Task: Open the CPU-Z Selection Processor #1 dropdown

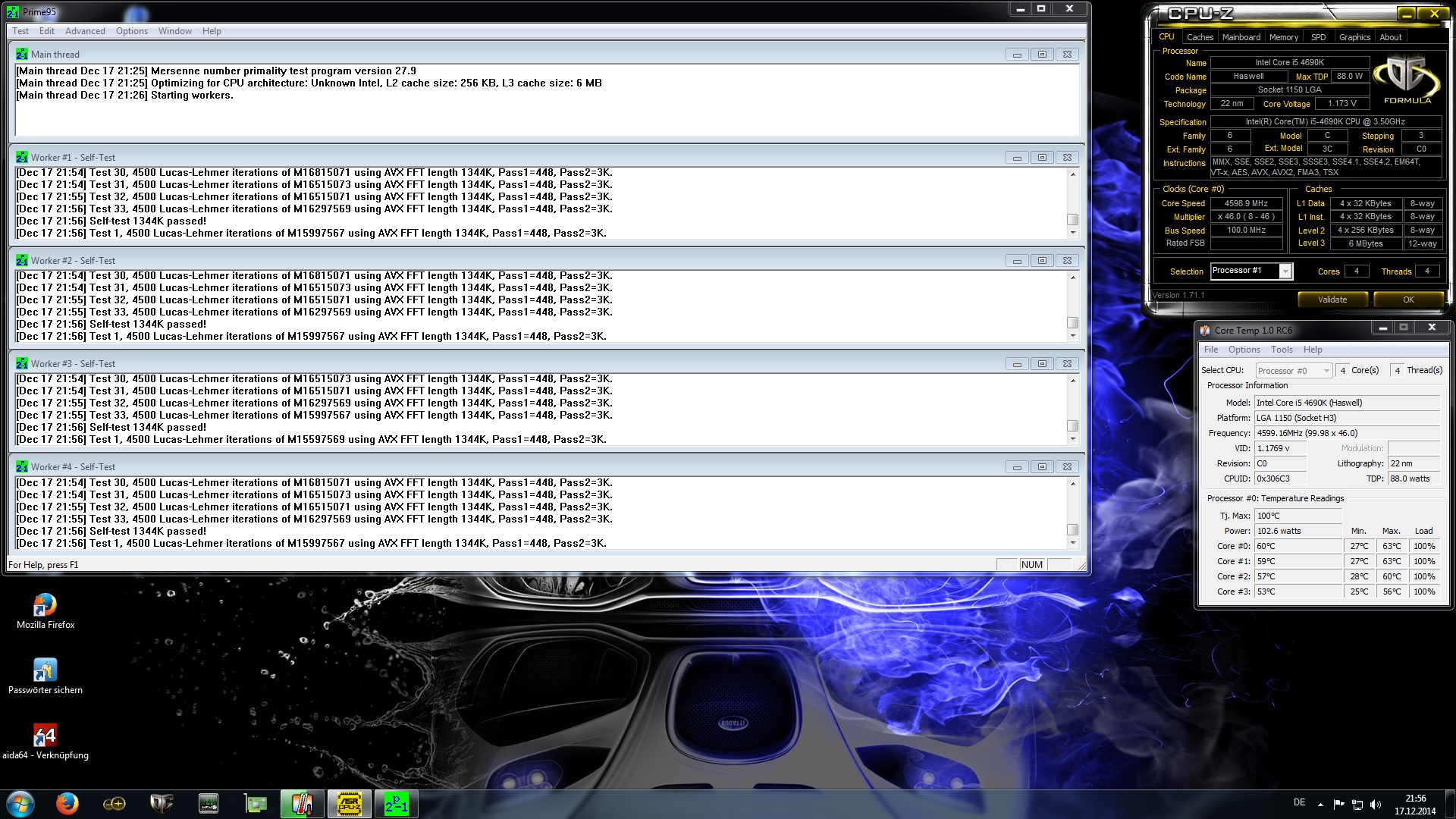Action: point(1285,271)
